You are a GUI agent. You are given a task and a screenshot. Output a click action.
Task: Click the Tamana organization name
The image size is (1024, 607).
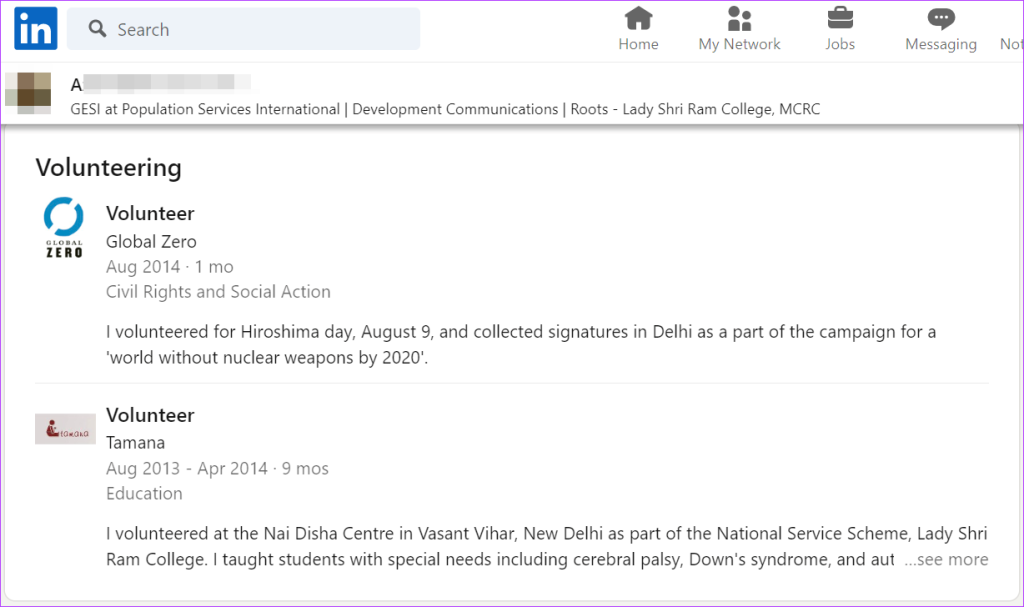pyautogui.click(x=135, y=442)
